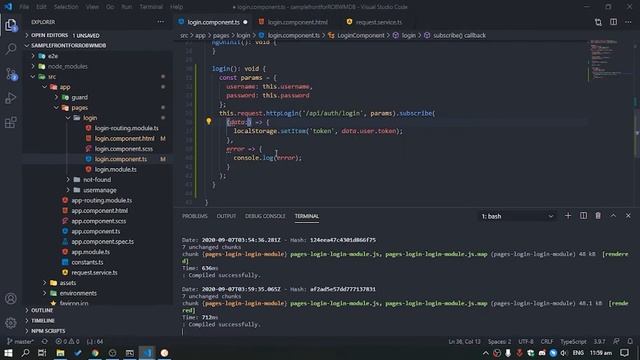Open editor more actions ellipsis
This screenshot has height=360, width=640.
click(x=629, y=22)
